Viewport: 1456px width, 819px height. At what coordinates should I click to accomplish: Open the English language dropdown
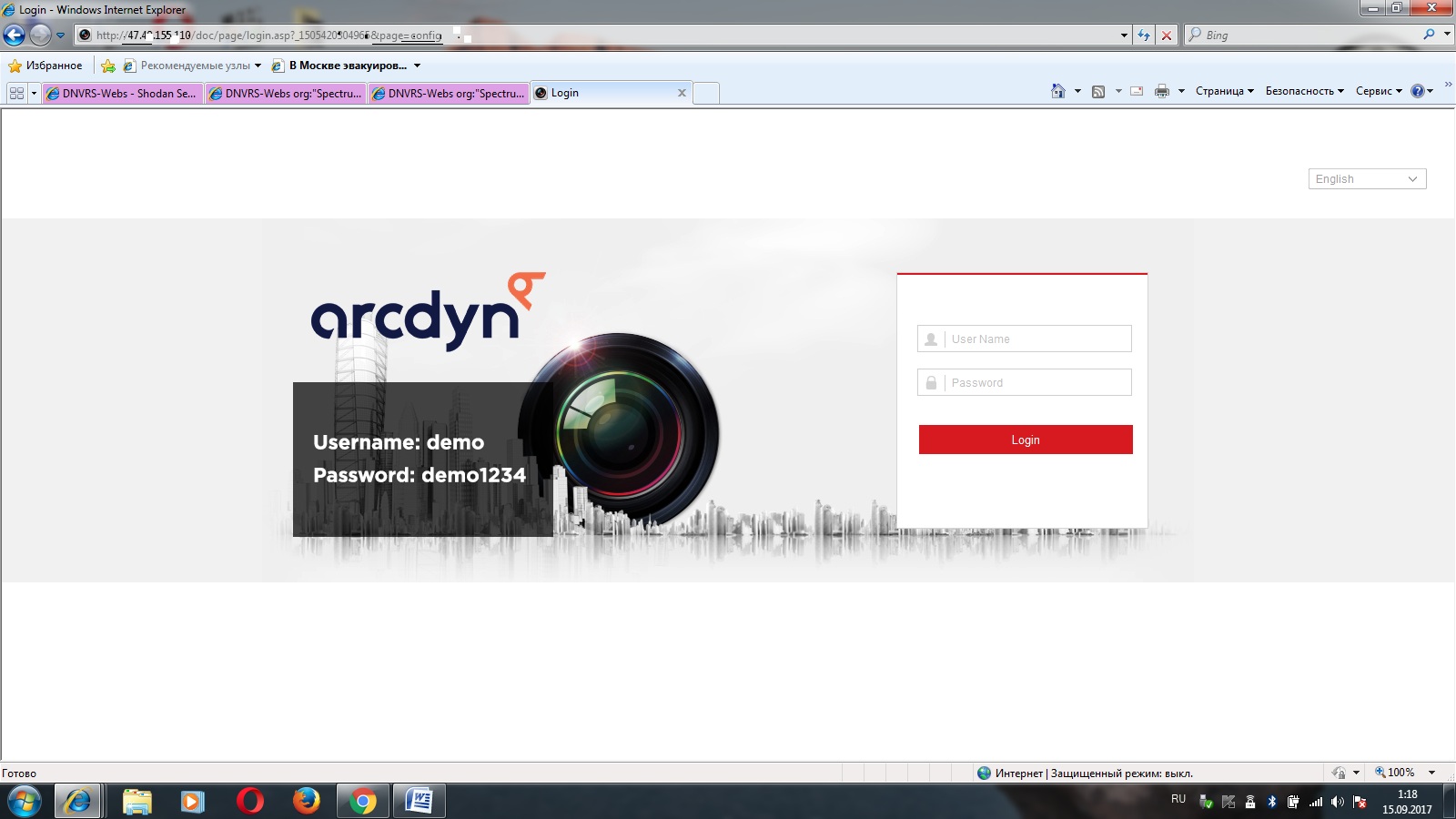pyautogui.click(x=1367, y=179)
